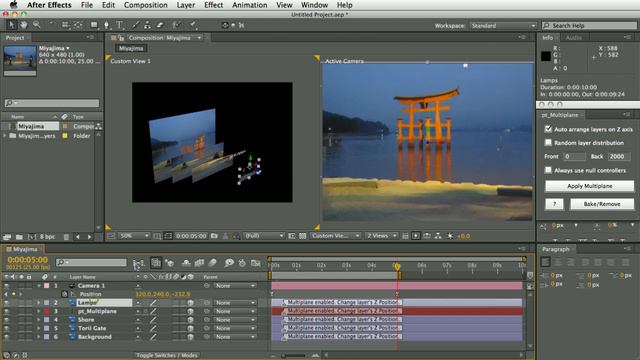Screen dimensions: 640x360
Task: Toggle Region of Interest icon
Action: [291, 236]
